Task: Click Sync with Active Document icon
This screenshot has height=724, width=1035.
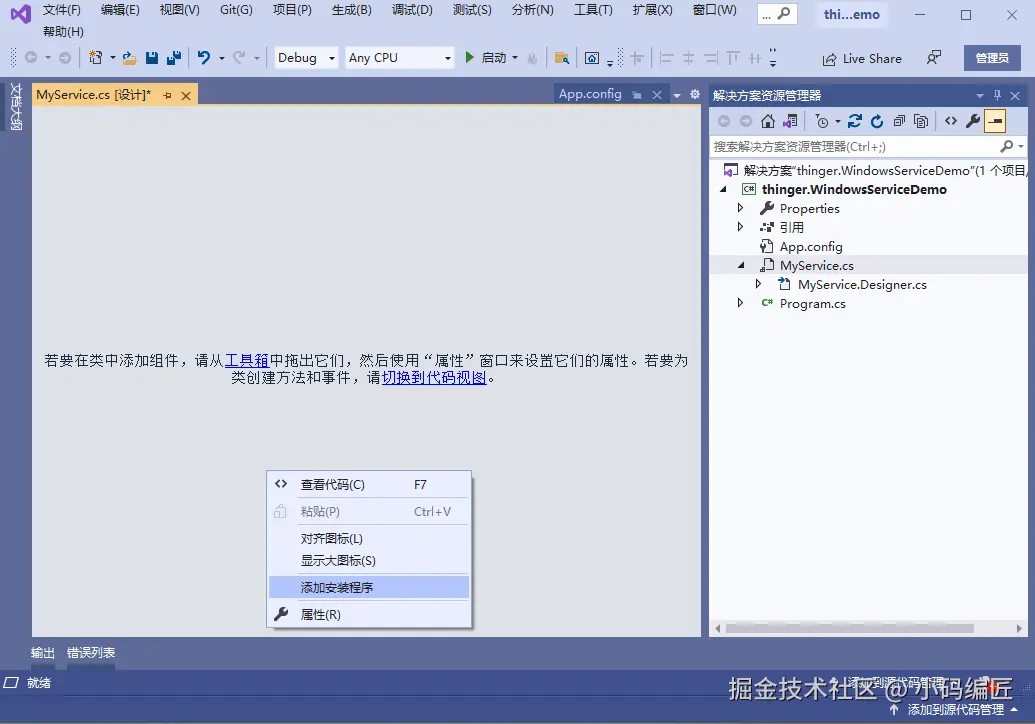Action: [855, 121]
